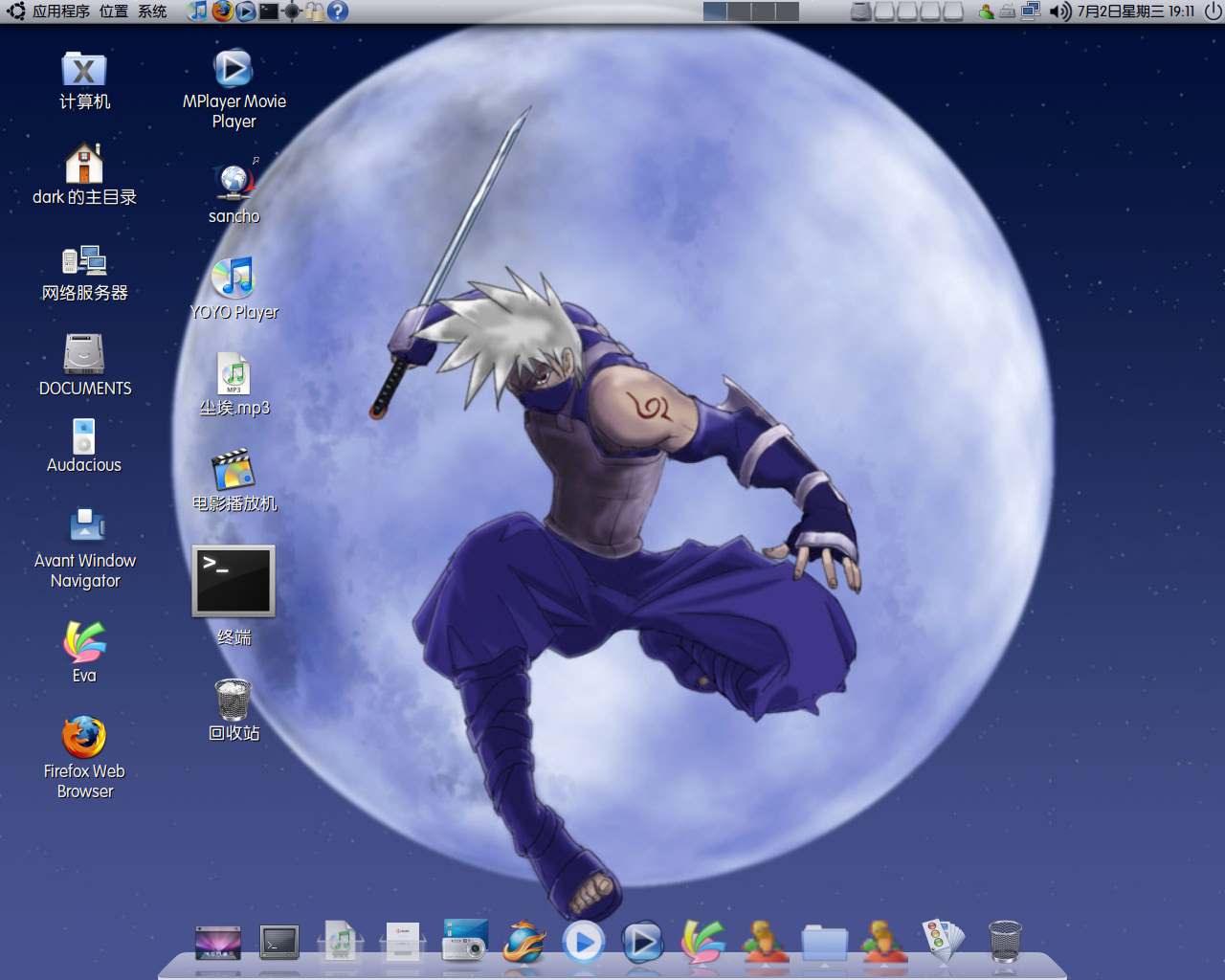
Task: Click the date and time 7月2日星期三 19:11
Action: (x=1136, y=11)
